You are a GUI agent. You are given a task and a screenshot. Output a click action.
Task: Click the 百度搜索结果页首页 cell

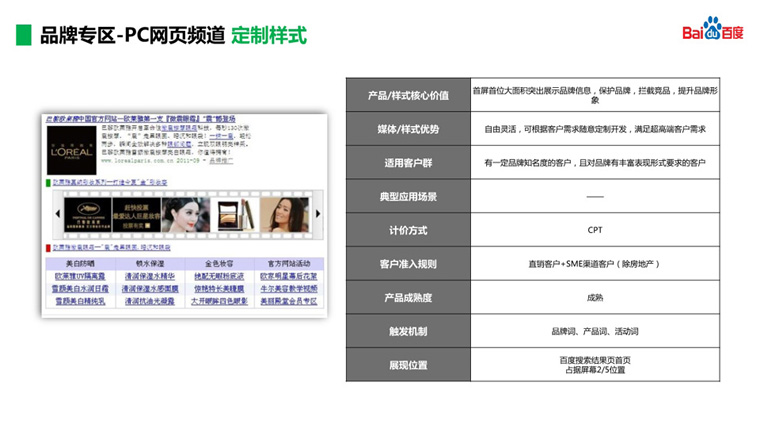(595, 365)
